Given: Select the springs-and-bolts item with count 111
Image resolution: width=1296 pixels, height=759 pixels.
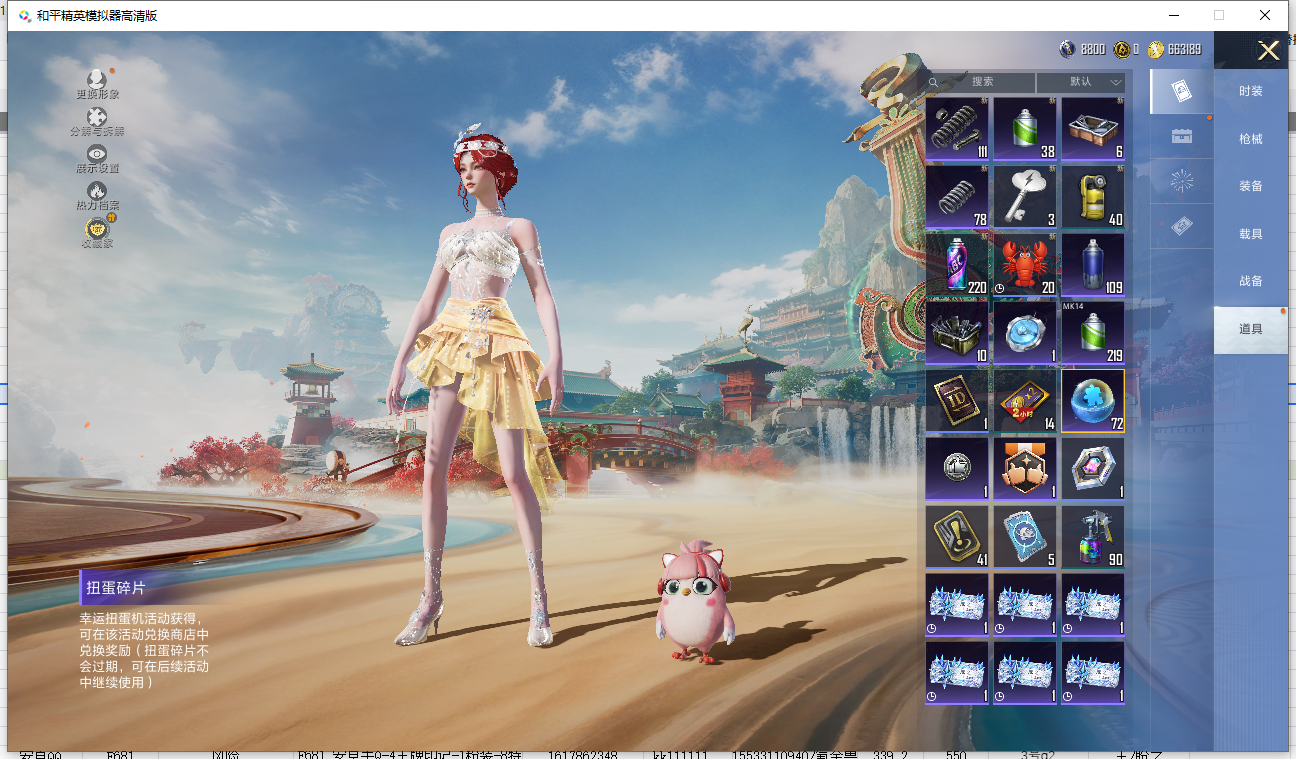Looking at the screenshot, I should tap(957, 129).
